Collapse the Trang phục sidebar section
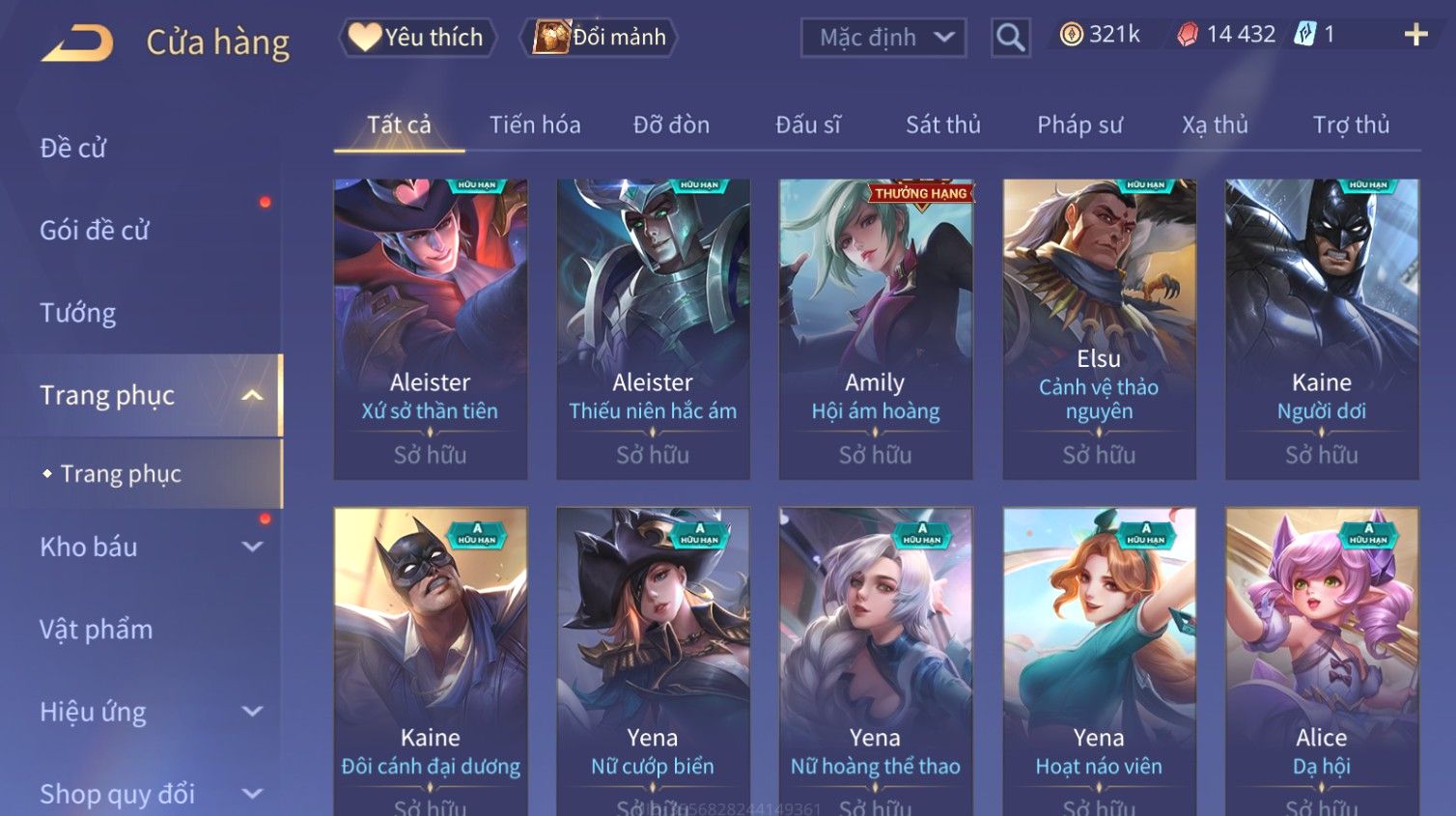This screenshot has width=1456, height=816. (252, 395)
